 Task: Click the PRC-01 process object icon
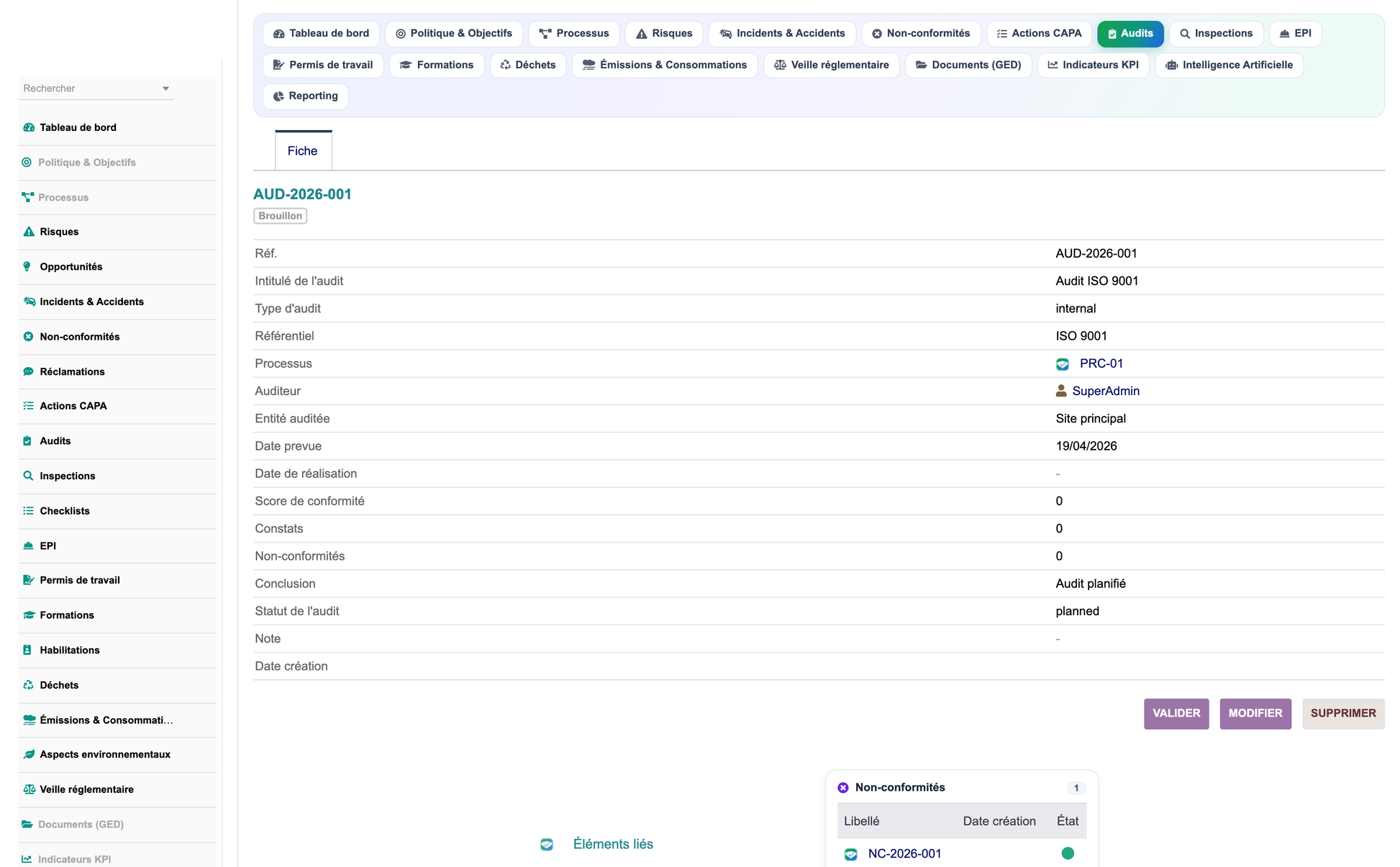1063,364
